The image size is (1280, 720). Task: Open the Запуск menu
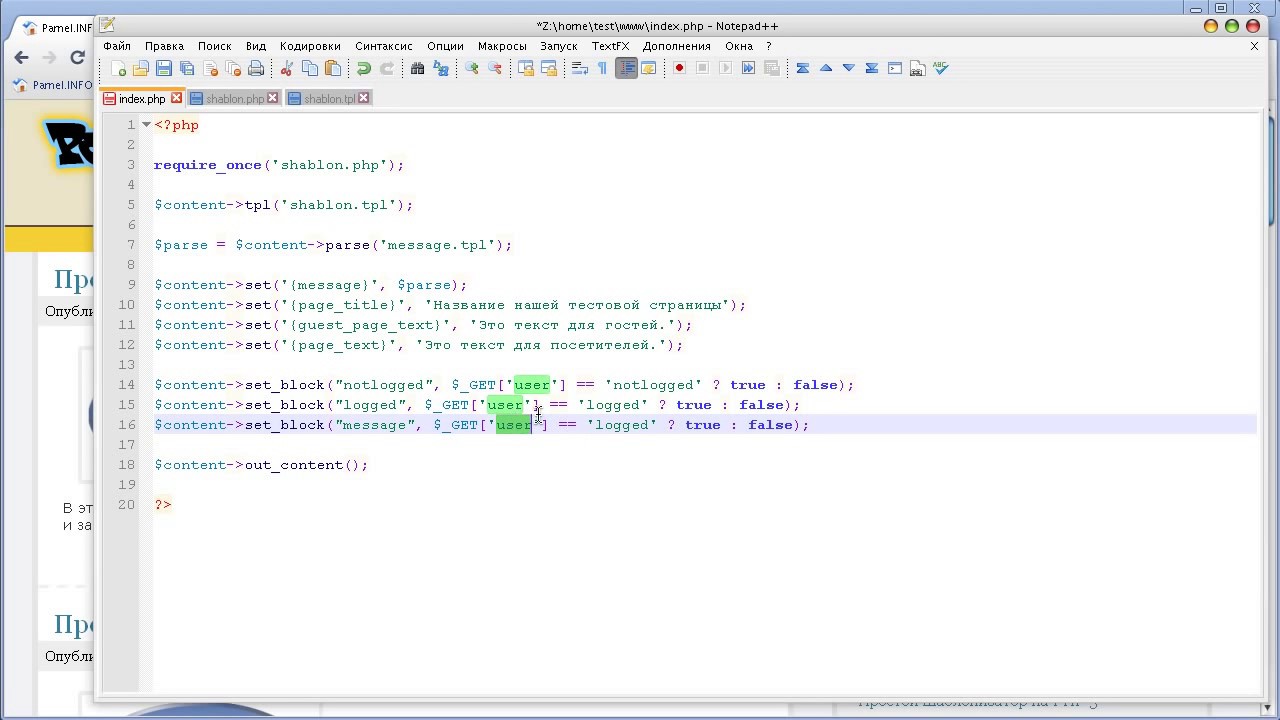[559, 46]
